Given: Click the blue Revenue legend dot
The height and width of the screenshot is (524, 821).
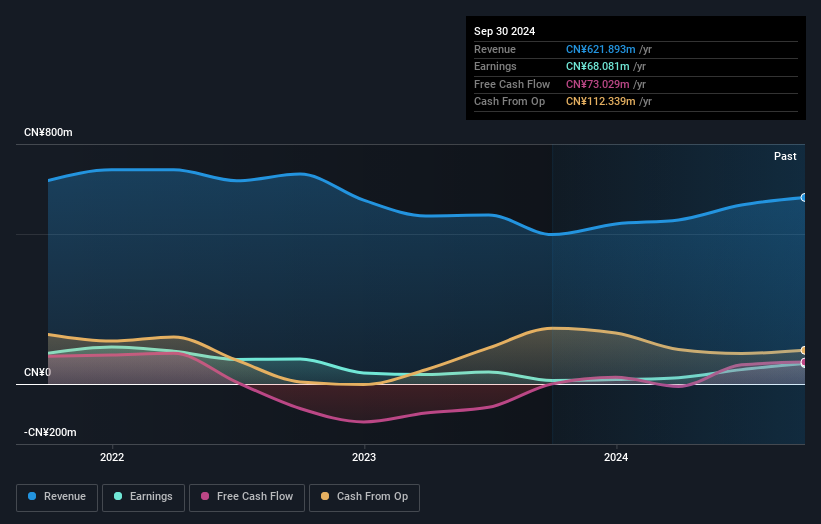Looking at the screenshot, I should pyautogui.click(x=32, y=496).
